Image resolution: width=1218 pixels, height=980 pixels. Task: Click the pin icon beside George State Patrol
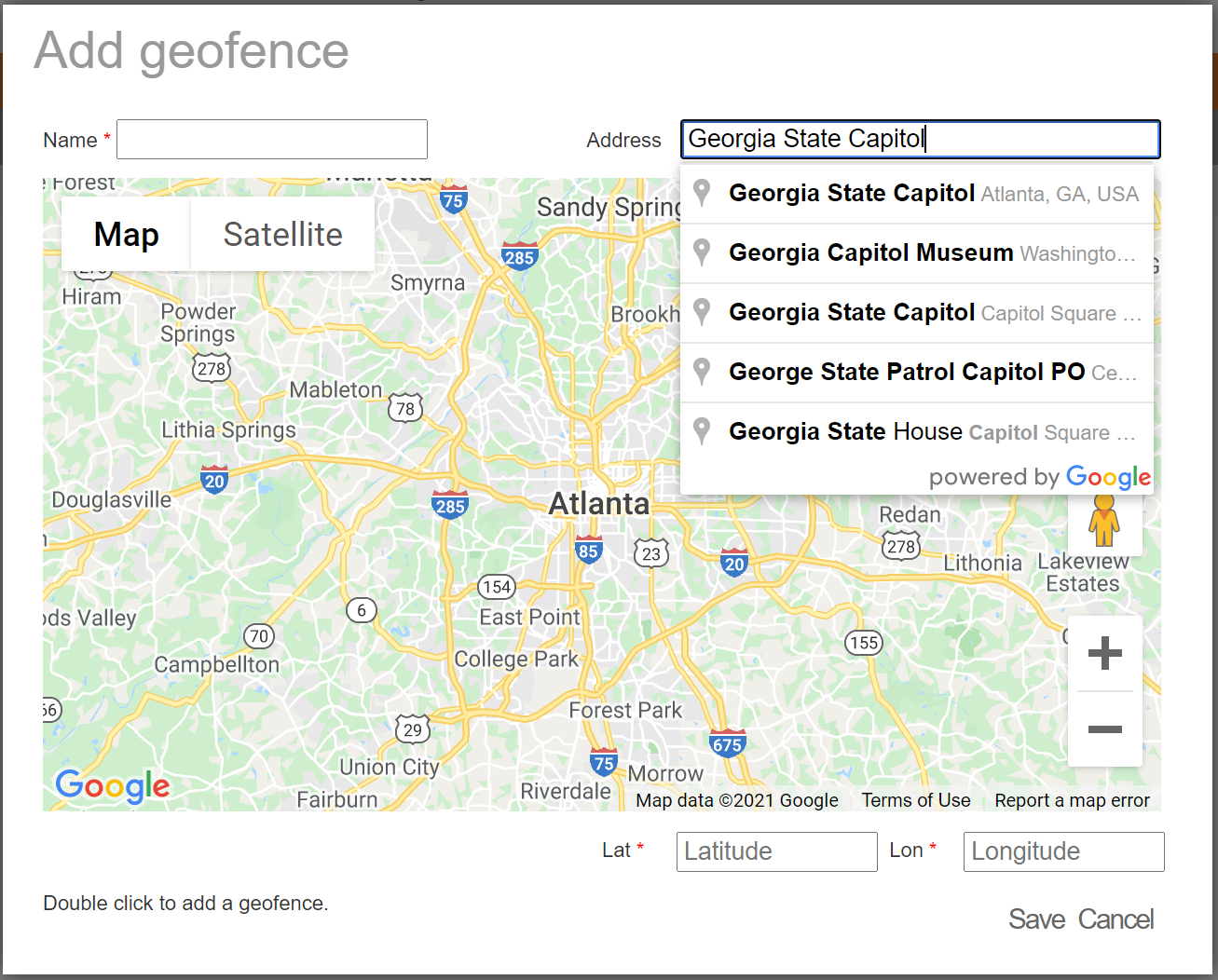point(703,372)
